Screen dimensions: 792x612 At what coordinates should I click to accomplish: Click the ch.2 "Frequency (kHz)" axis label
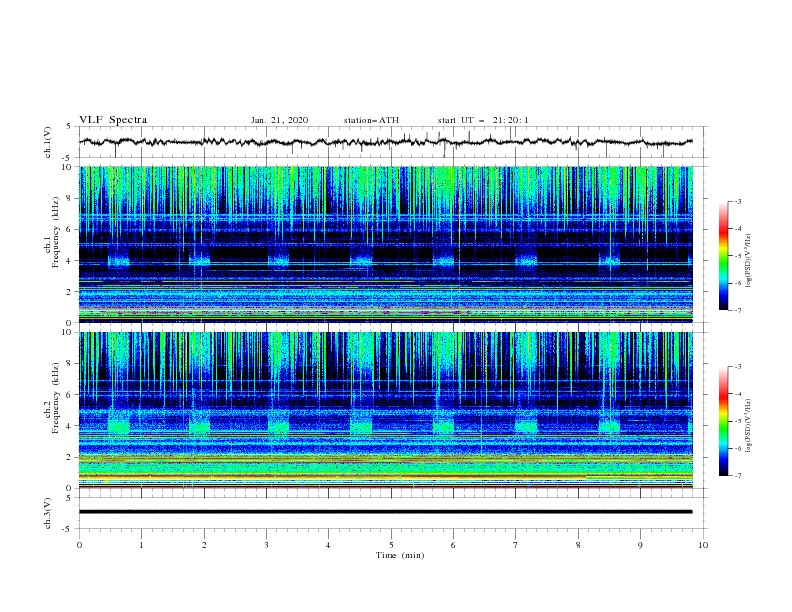56,398
